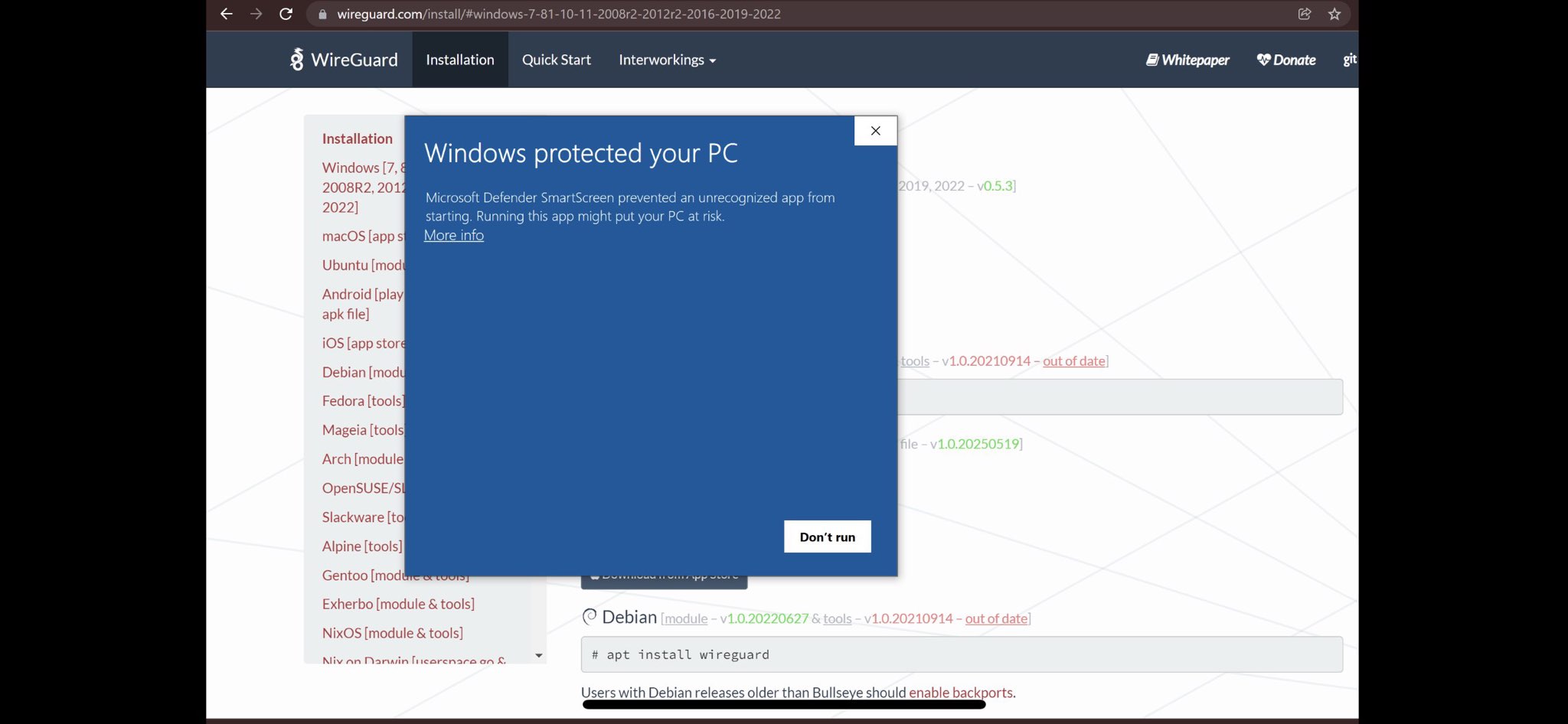The width and height of the screenshot is (1568, 724).
Task: Click the enable backports link
Action: (961, 693)
